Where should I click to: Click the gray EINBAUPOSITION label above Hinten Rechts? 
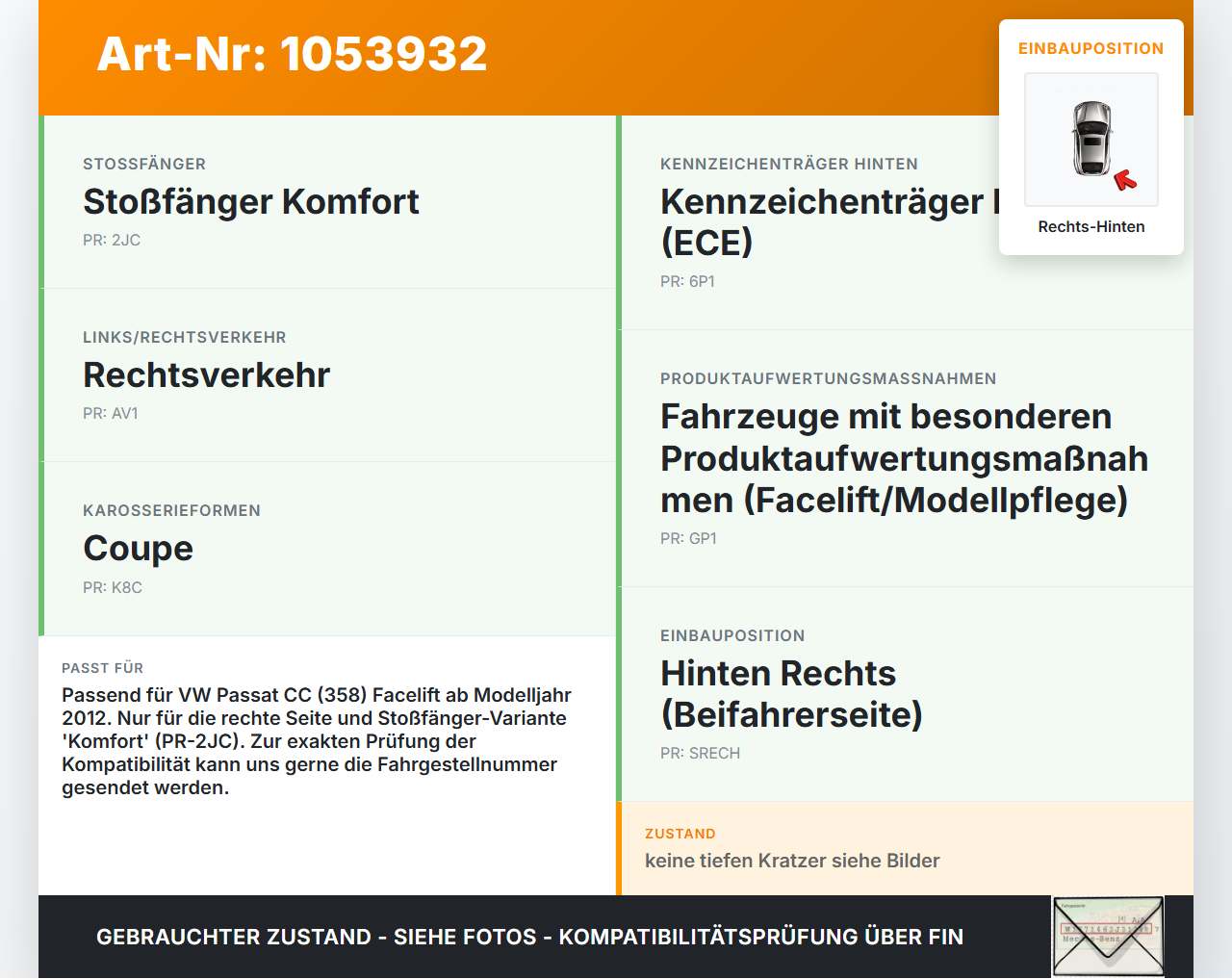point(732,636)
